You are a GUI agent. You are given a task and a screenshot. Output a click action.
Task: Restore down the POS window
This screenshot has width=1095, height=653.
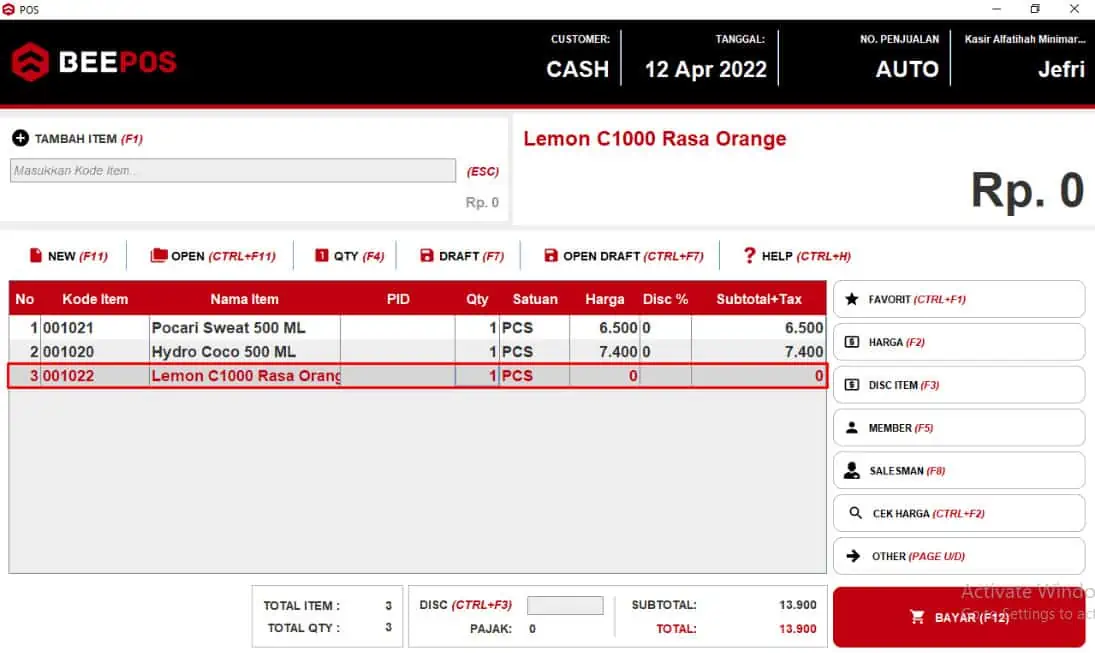coord(1035,9)
